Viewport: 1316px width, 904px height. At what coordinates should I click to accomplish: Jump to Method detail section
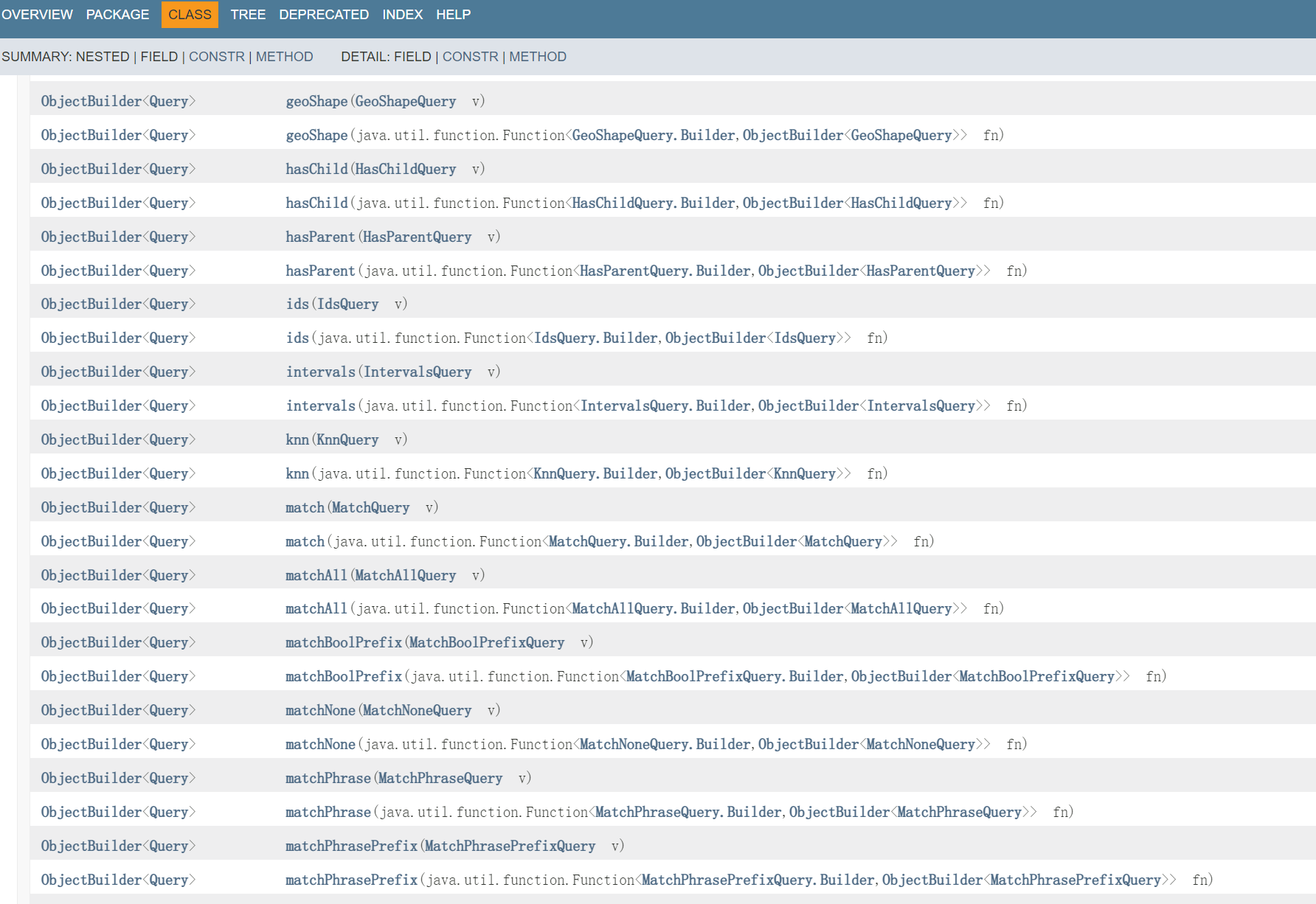click(x=537, y=57)
